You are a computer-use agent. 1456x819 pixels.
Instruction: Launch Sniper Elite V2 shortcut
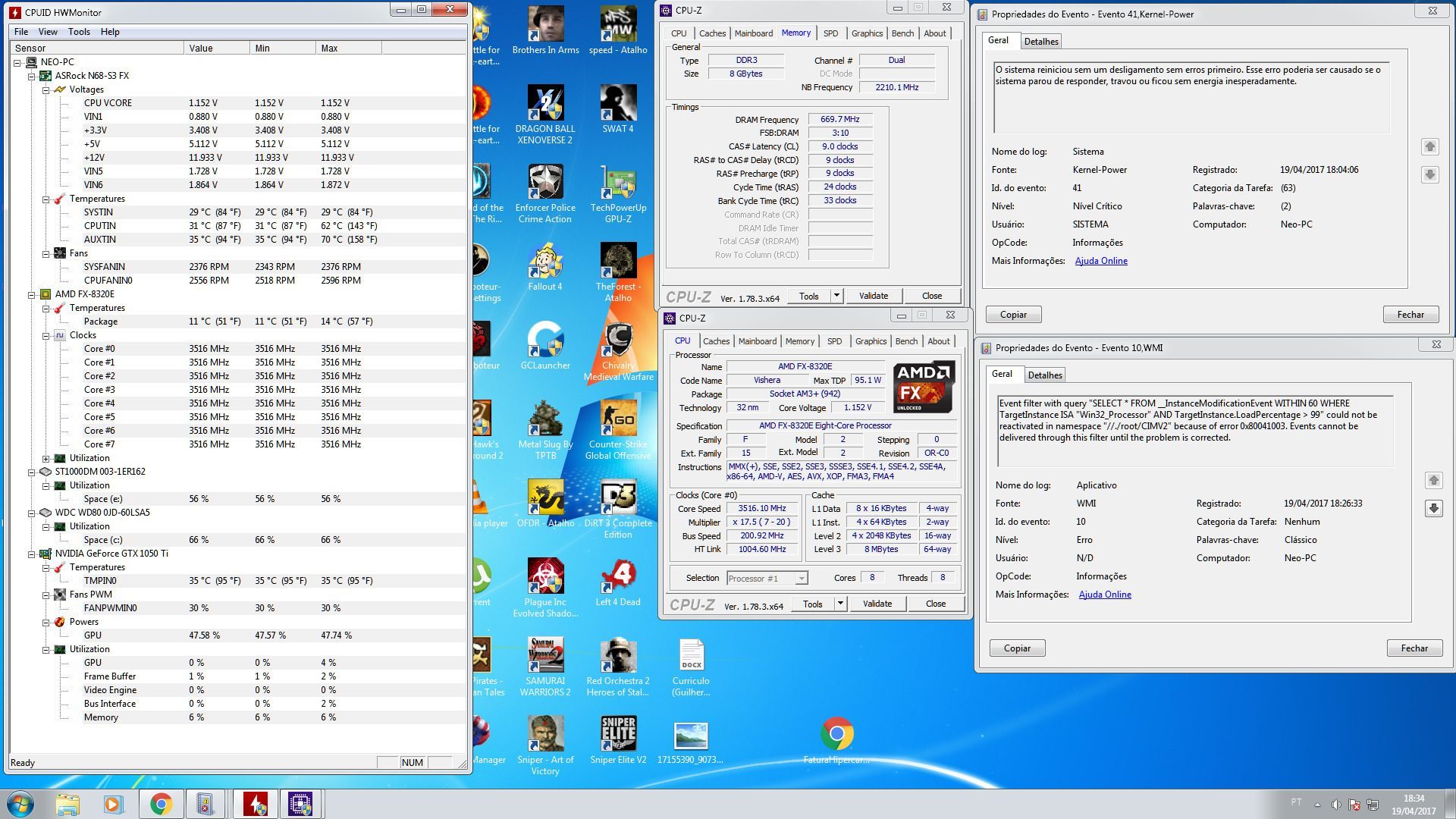pos(618,740)
